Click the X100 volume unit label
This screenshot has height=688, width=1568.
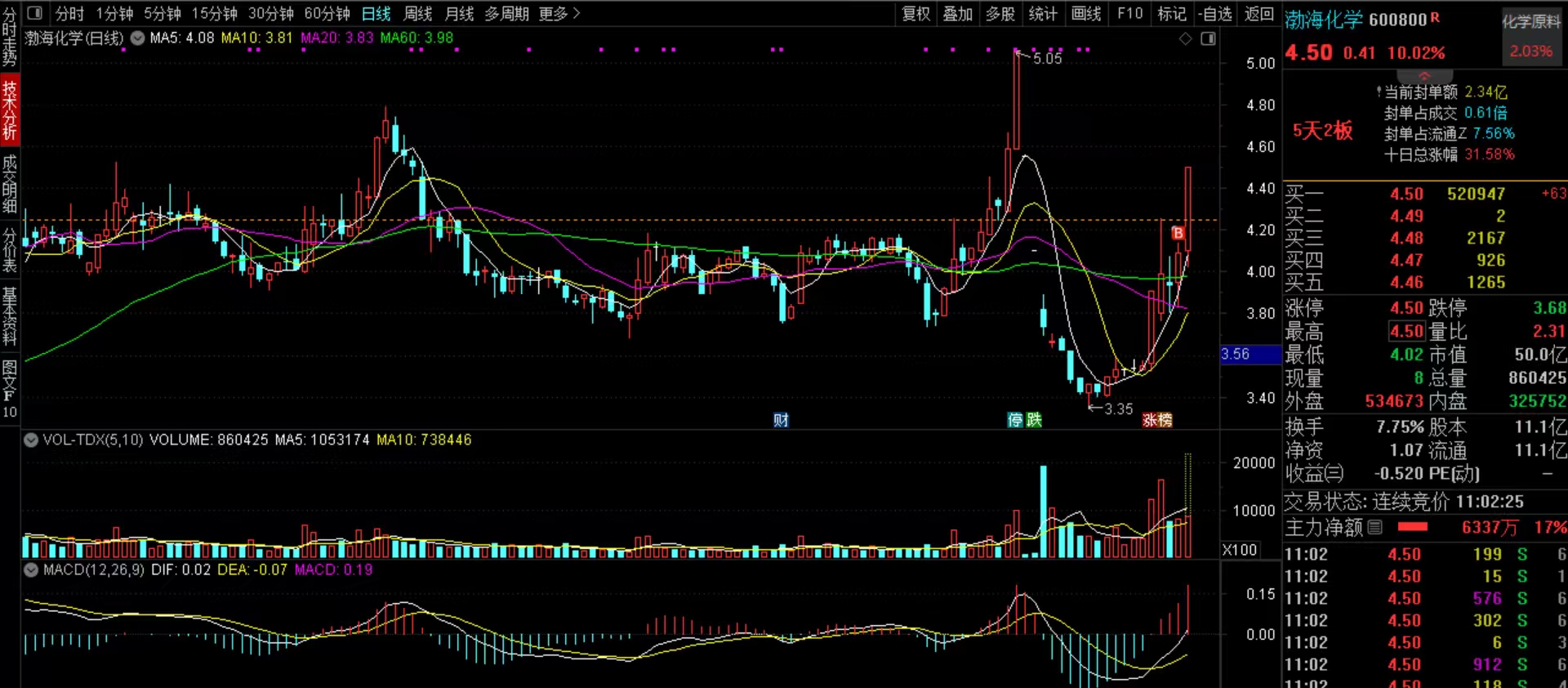tap(1239, 550)
